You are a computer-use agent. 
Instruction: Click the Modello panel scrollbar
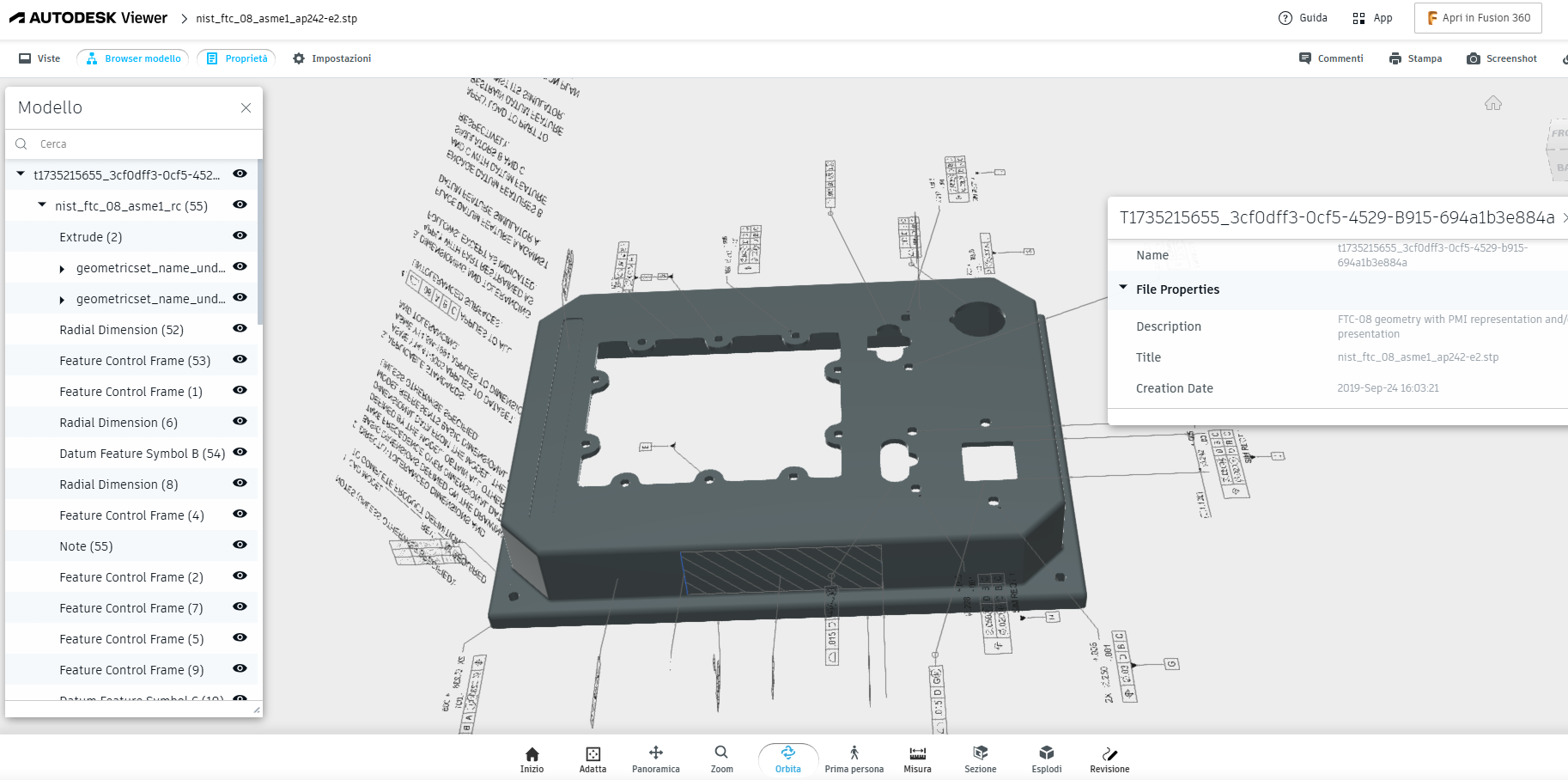tap(260, 243)
